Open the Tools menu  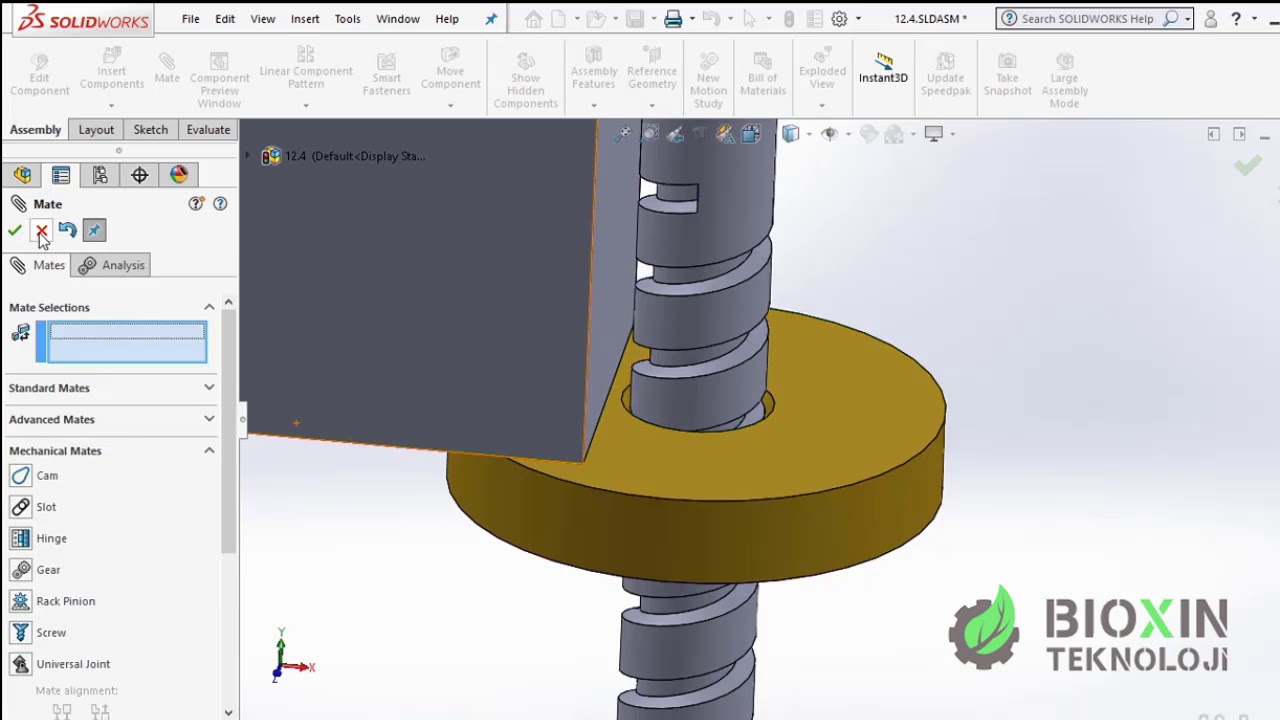(x=348, y=19)
